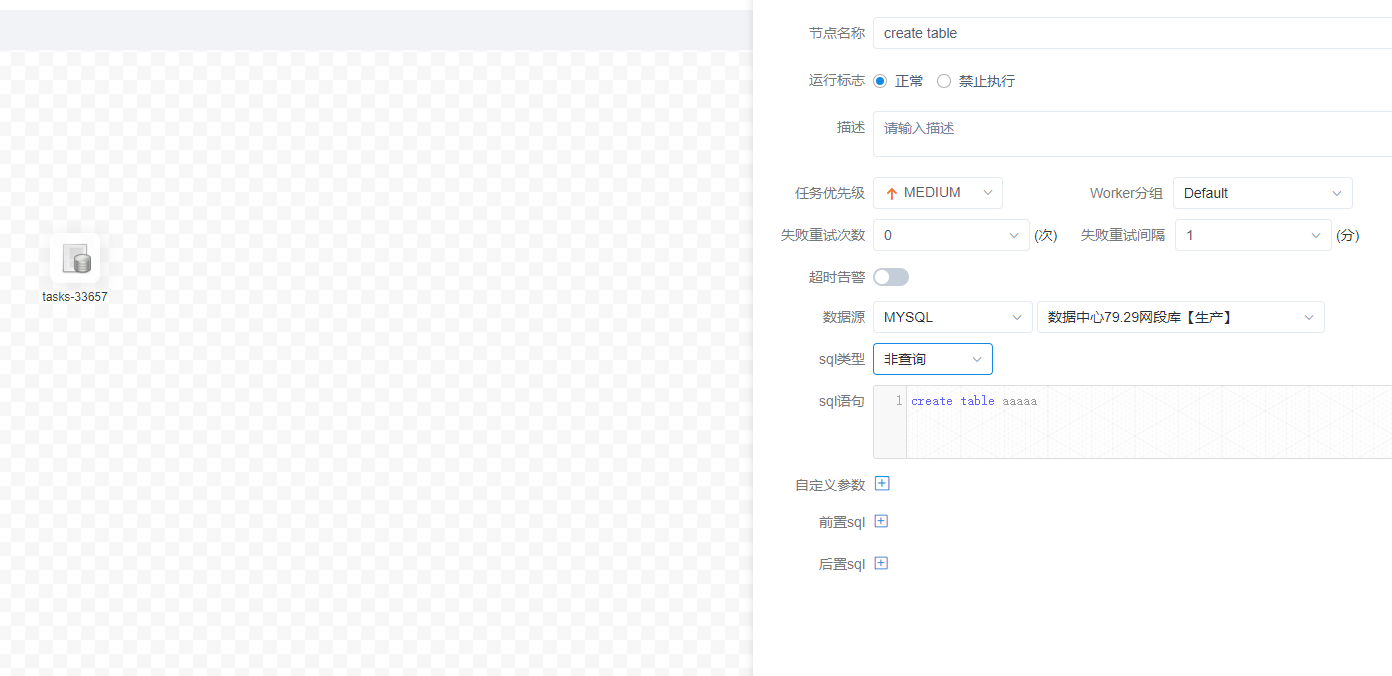
Task: Click the tasks-33657 node label
Action: pyautogui.click(x=75, y=297)
